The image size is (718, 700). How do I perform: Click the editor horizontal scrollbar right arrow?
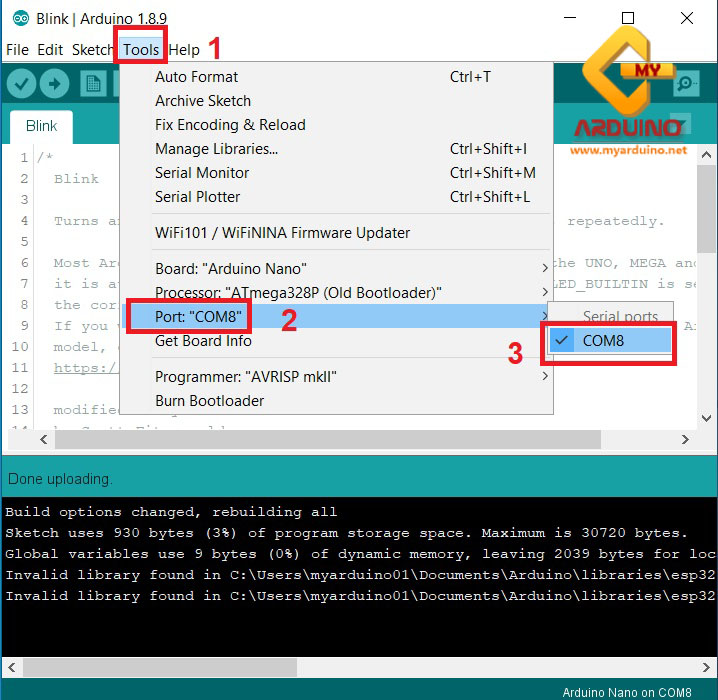[x=685, y=439]
